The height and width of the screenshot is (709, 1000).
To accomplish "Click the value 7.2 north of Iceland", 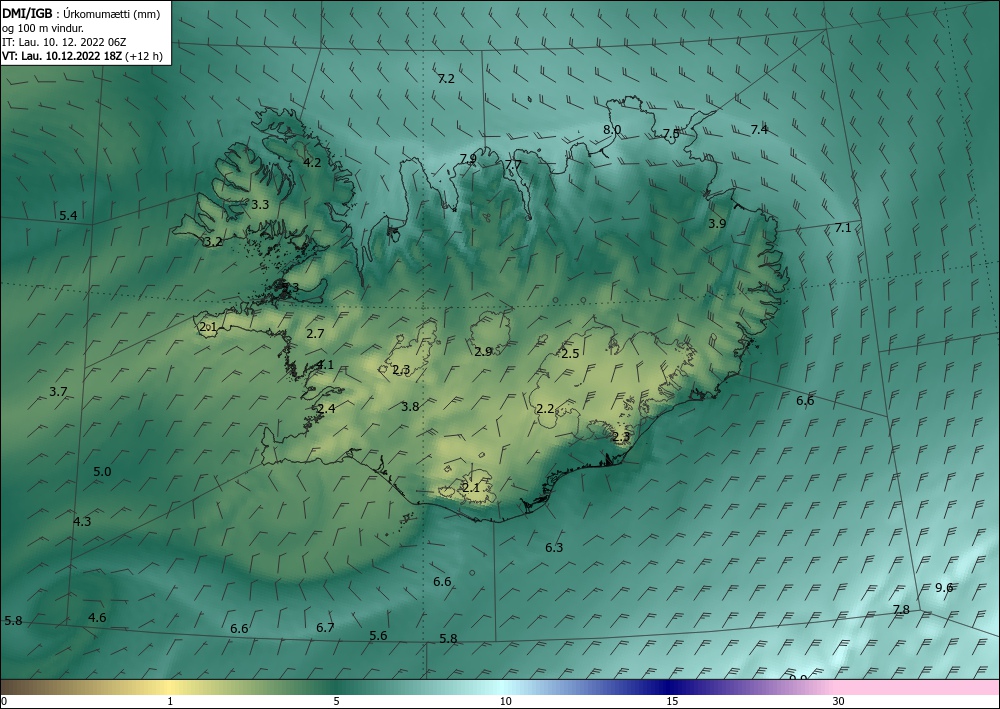I will 446,78.
